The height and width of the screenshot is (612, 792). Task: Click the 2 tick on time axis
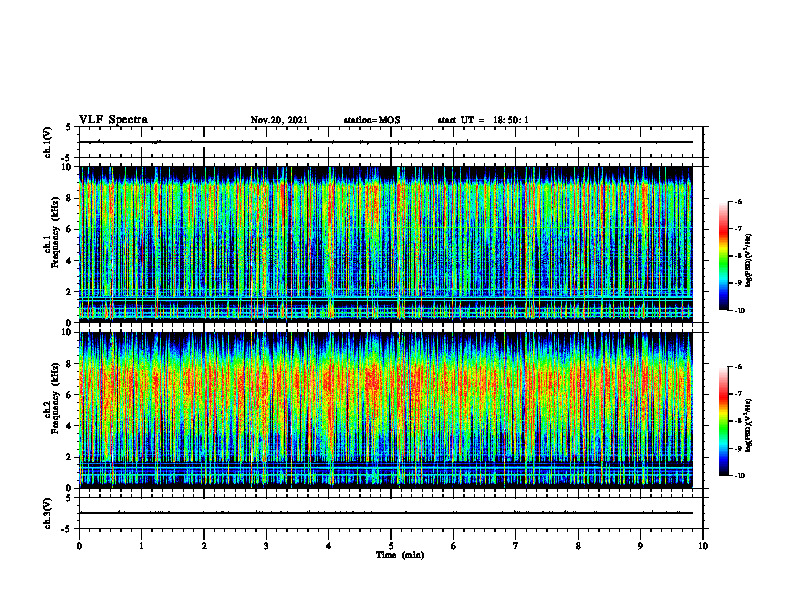(x=204, y=546)
